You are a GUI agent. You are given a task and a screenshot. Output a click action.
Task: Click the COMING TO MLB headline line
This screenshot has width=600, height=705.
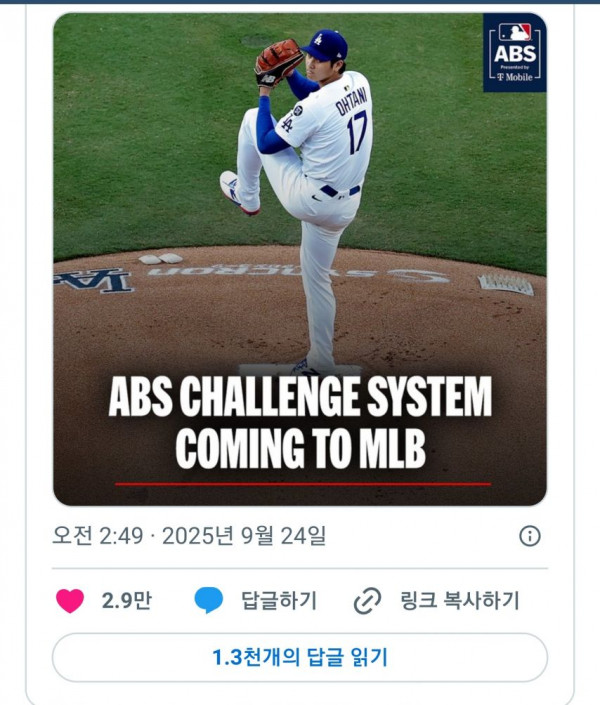pos(300,448)
